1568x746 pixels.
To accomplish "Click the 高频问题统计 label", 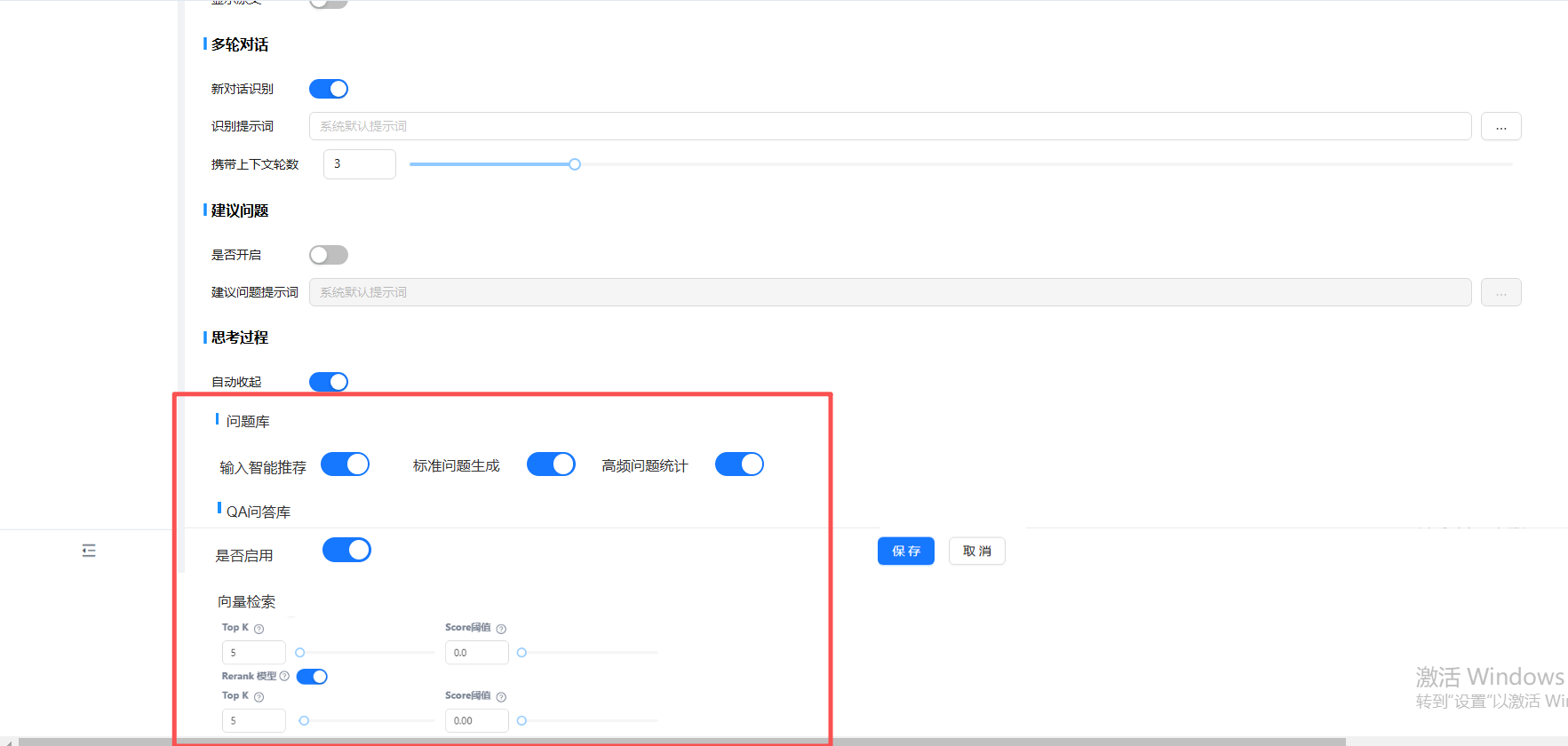I will tap(645, 465).
